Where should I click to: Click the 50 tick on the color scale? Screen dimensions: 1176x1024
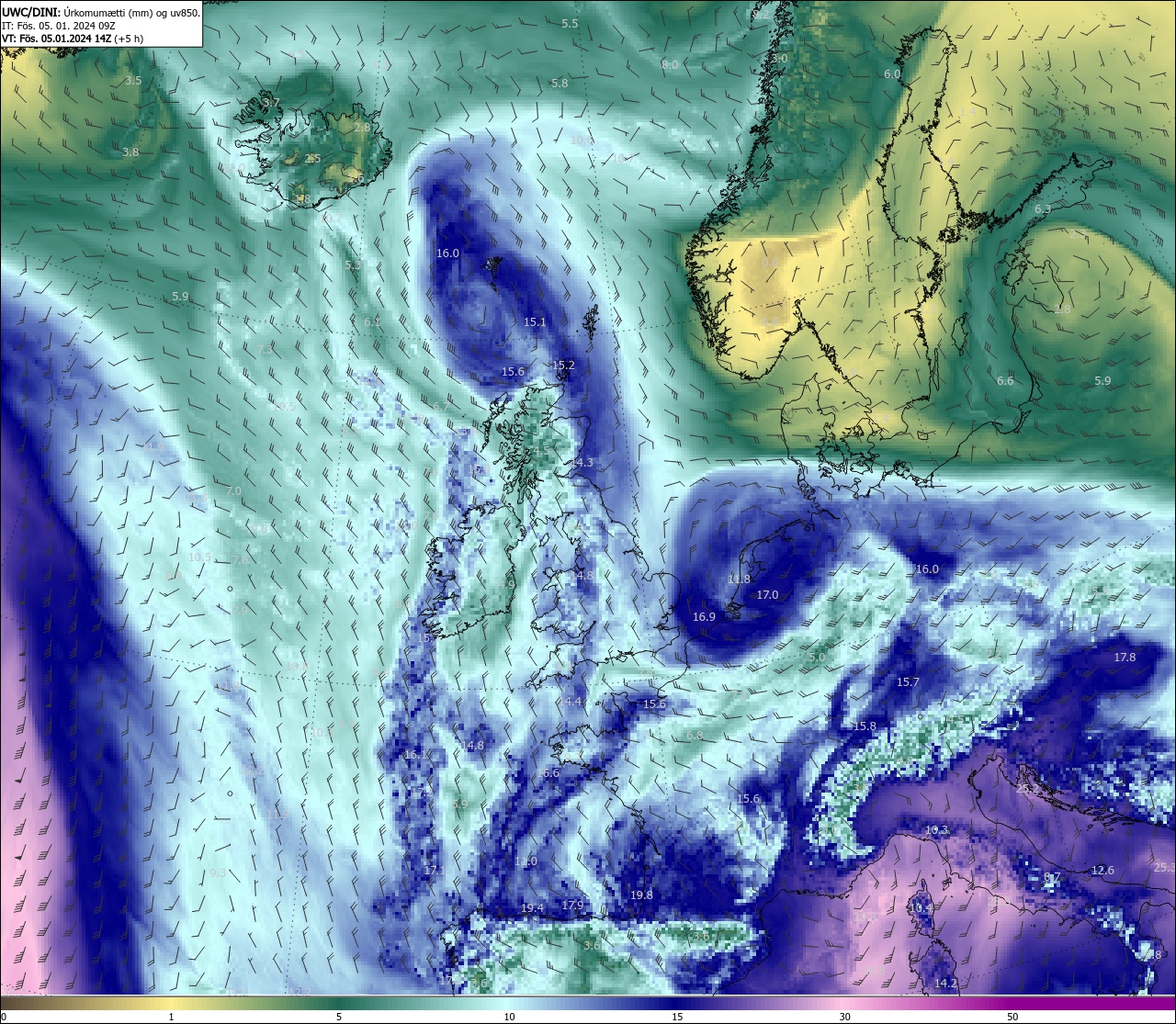pos(1012,1017)
